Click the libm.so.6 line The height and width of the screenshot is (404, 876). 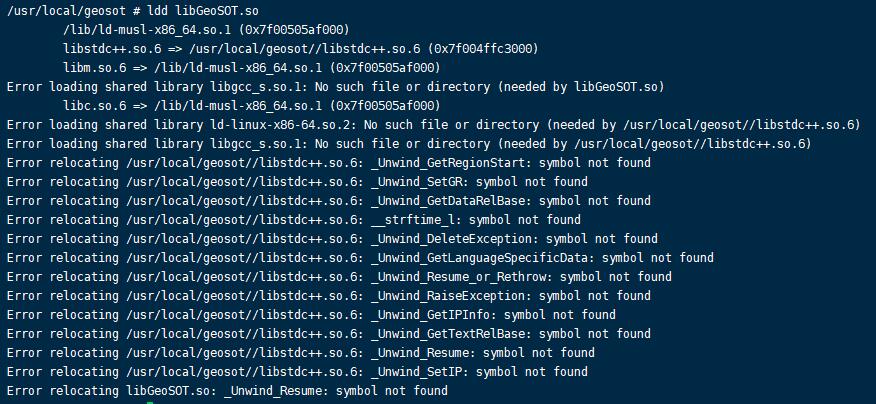[x=251, y=68]
